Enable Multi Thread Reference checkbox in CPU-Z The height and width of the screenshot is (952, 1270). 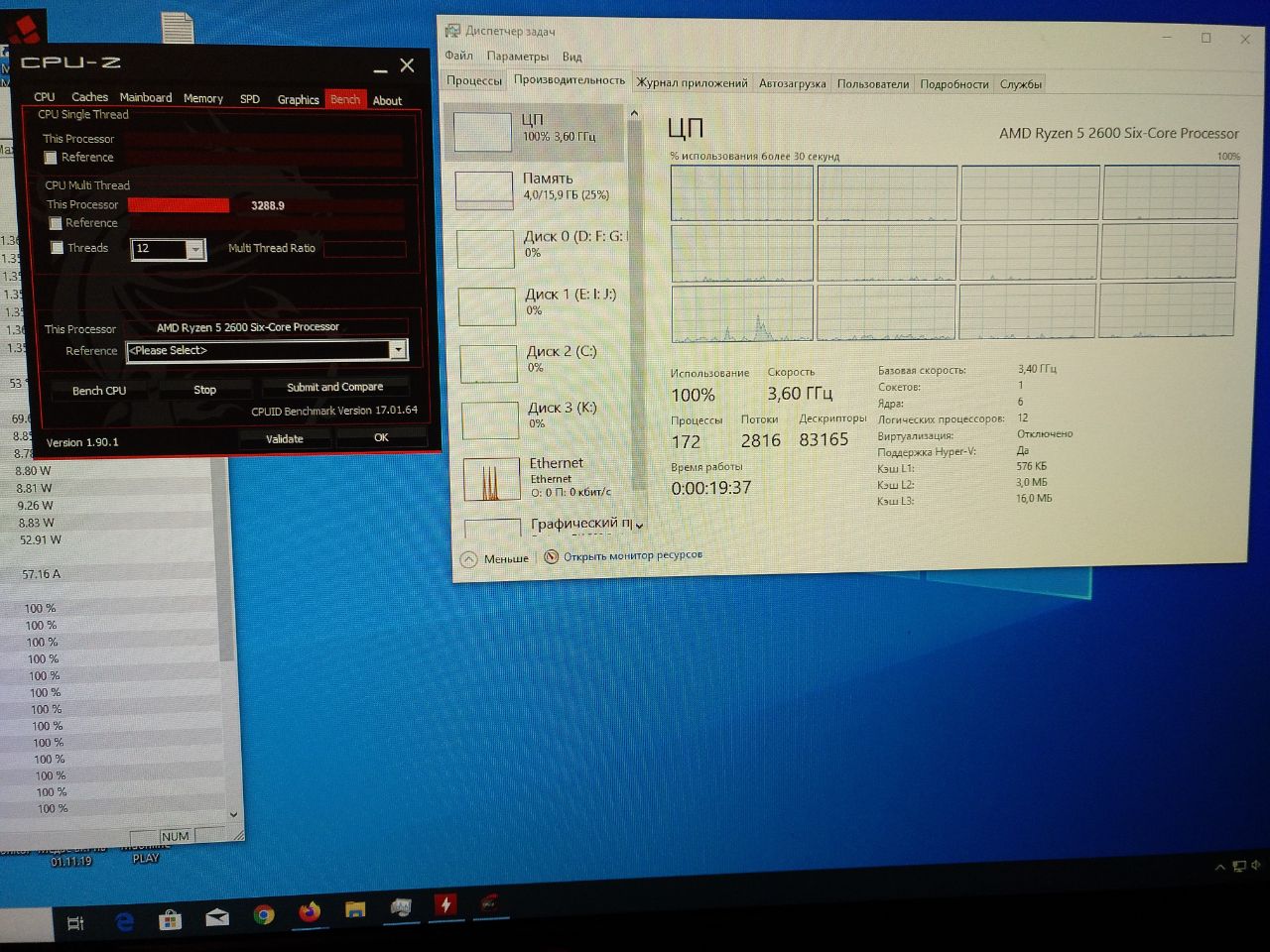pos(56,223)
